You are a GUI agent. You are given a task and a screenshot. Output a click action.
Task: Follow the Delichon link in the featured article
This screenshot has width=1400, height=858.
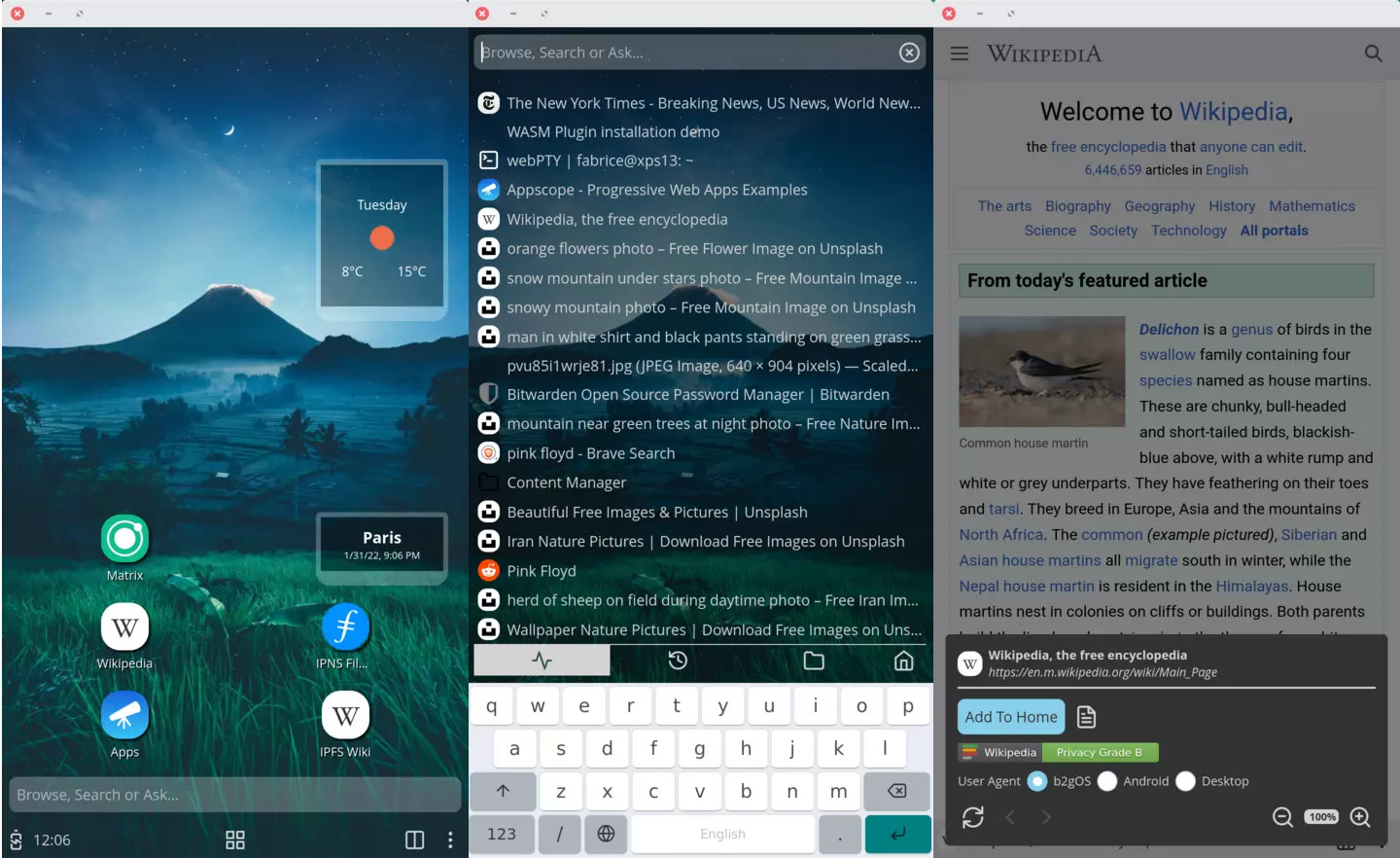[x=1170, y=330]
